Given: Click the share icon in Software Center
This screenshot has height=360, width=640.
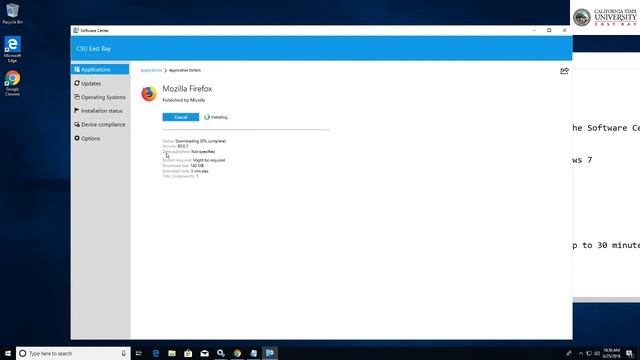Looking at the screenshot, I should pos(564,71).
